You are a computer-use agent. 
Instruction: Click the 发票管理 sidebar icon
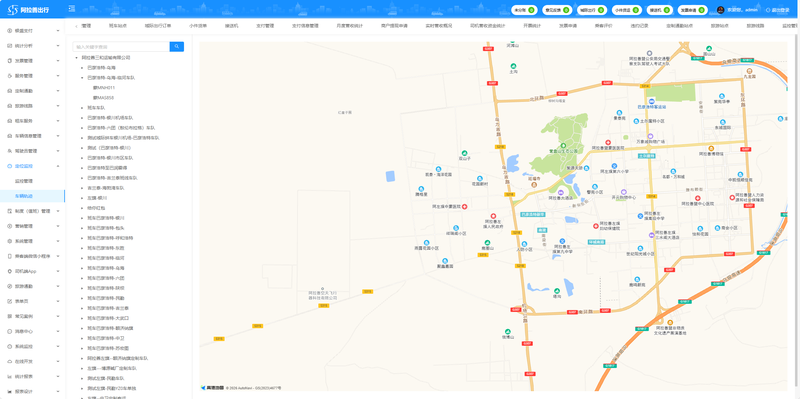(10, 61)
